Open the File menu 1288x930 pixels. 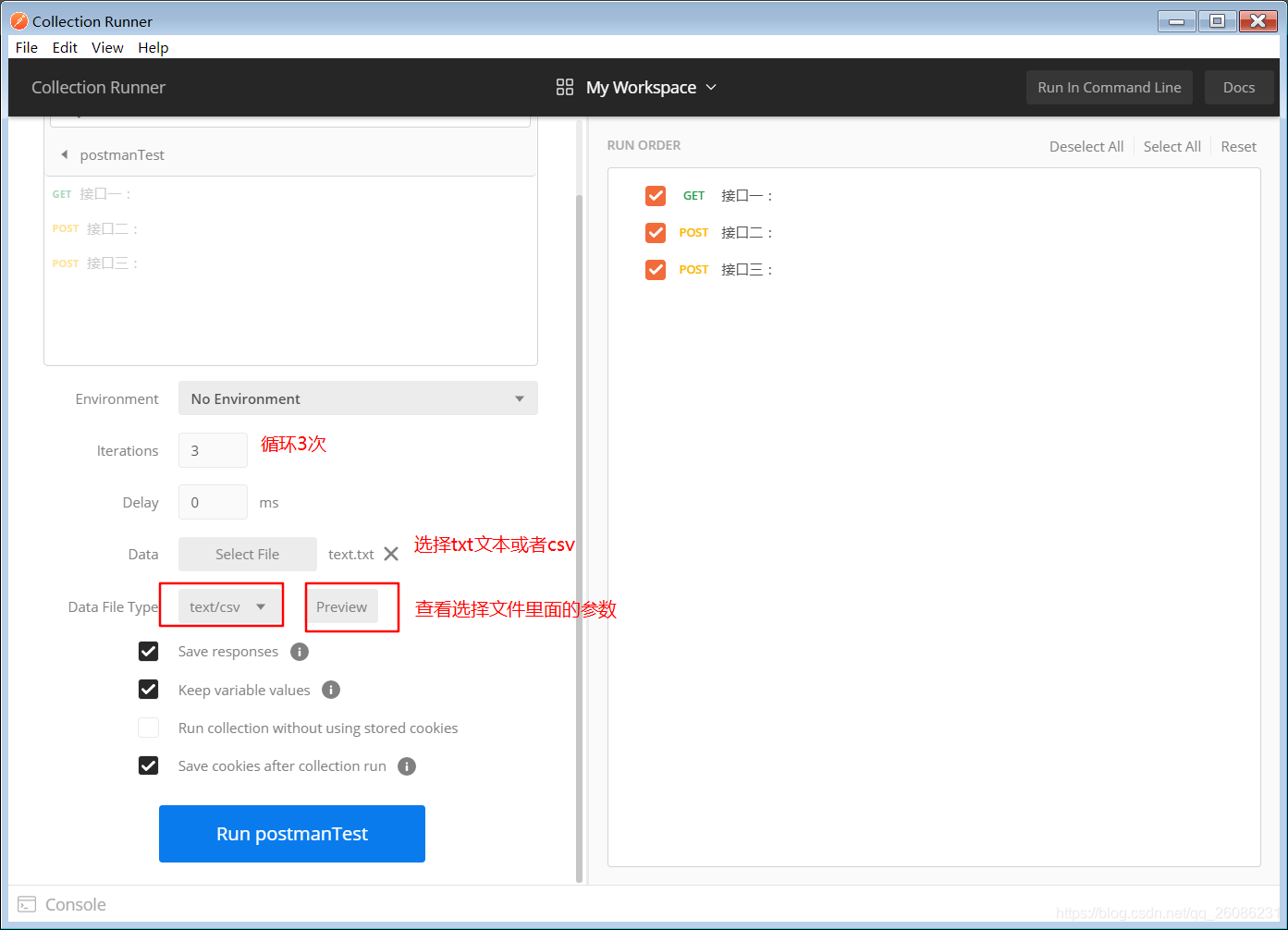tap(27, 47)
